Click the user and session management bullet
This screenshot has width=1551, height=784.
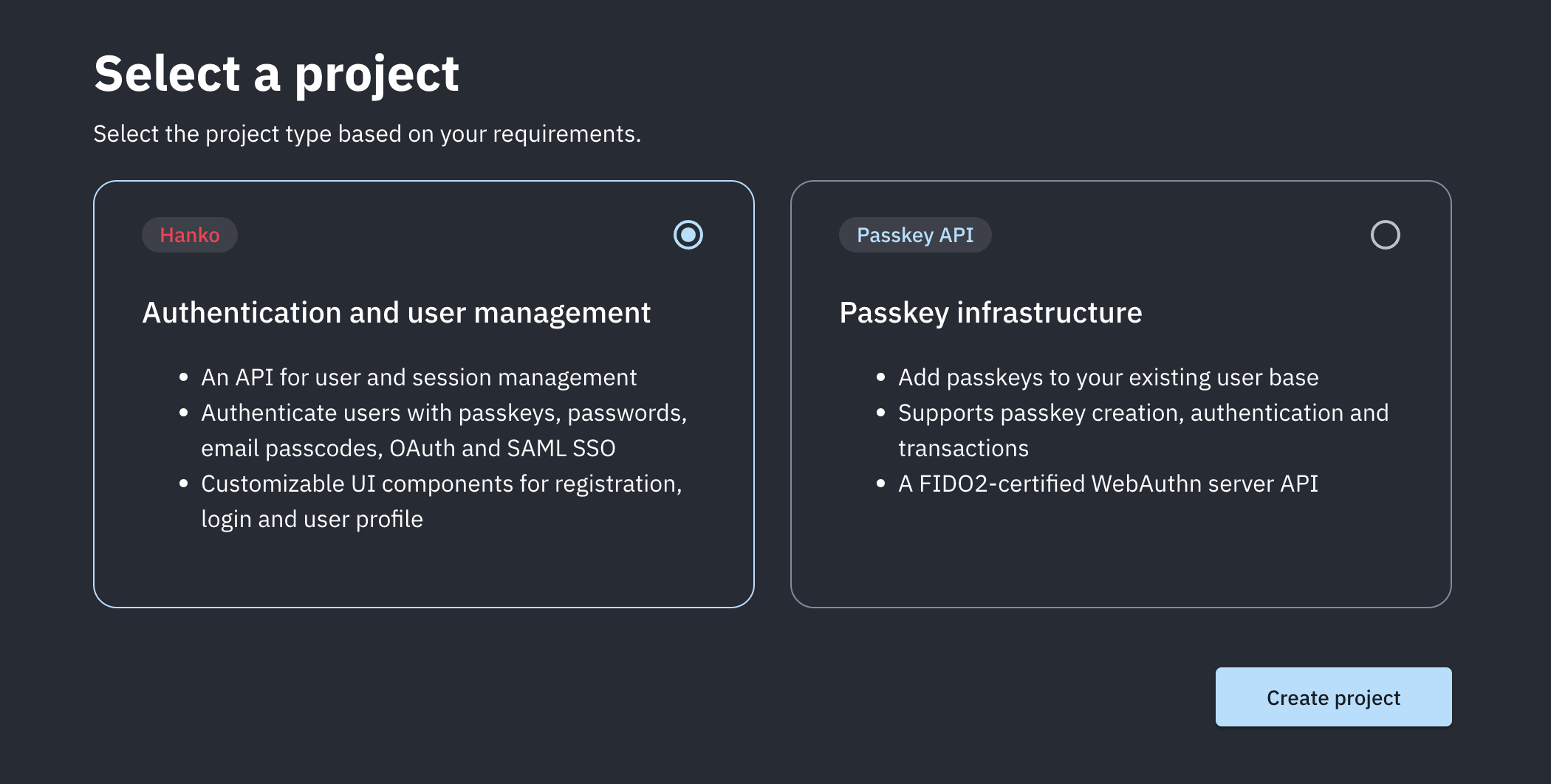[x=419, y=377]
